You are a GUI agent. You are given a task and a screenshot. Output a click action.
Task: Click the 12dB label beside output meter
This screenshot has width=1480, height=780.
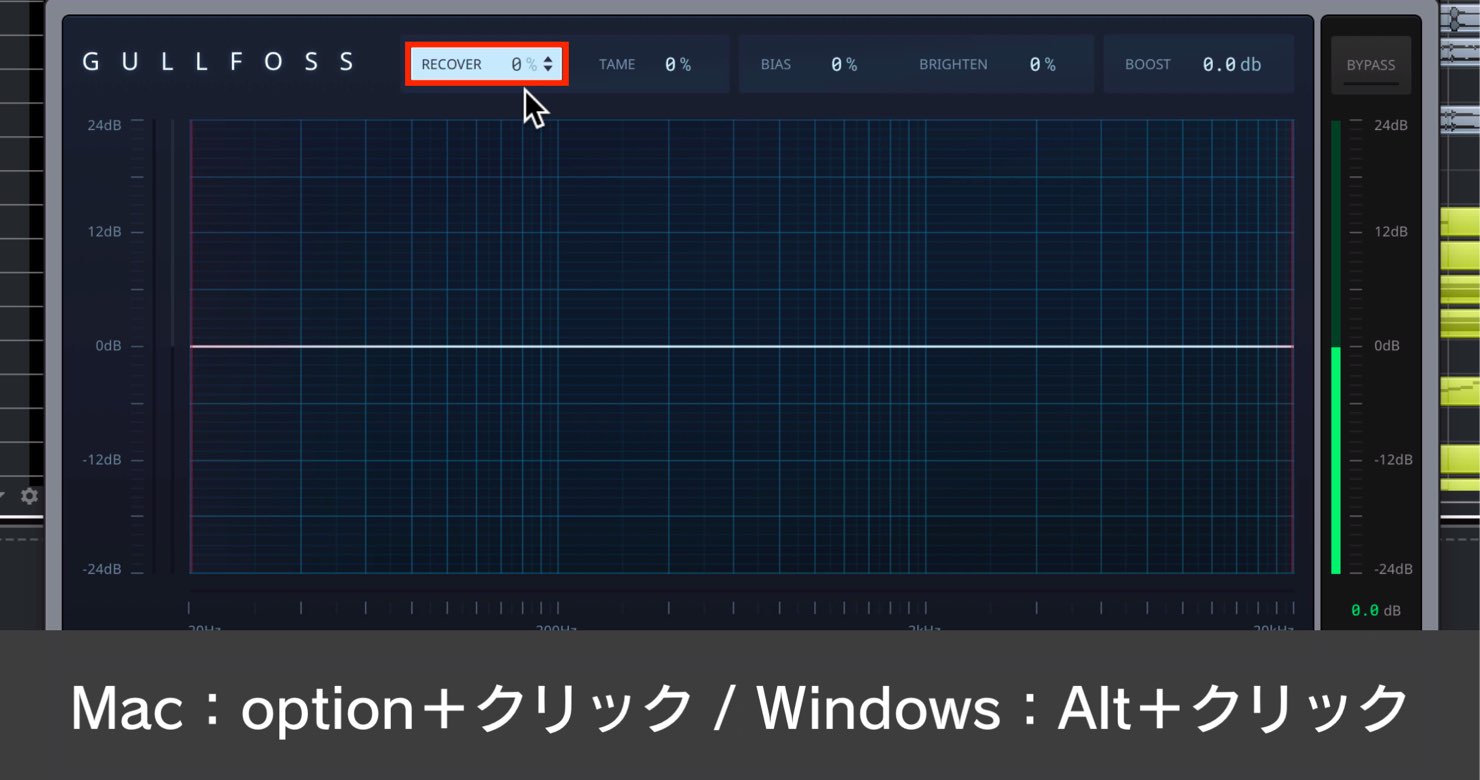(1391, 231)
